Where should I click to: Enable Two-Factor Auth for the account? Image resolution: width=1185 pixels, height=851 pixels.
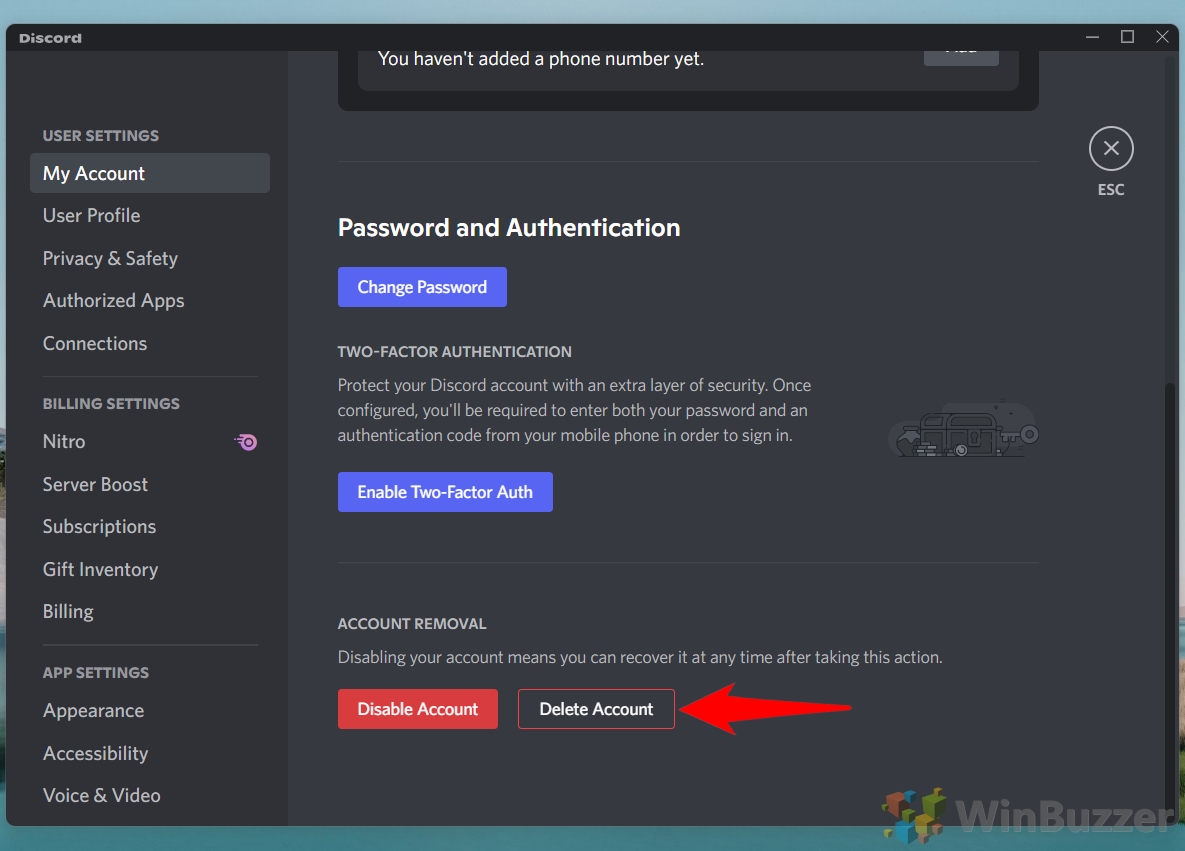click(x=444, y=491)
